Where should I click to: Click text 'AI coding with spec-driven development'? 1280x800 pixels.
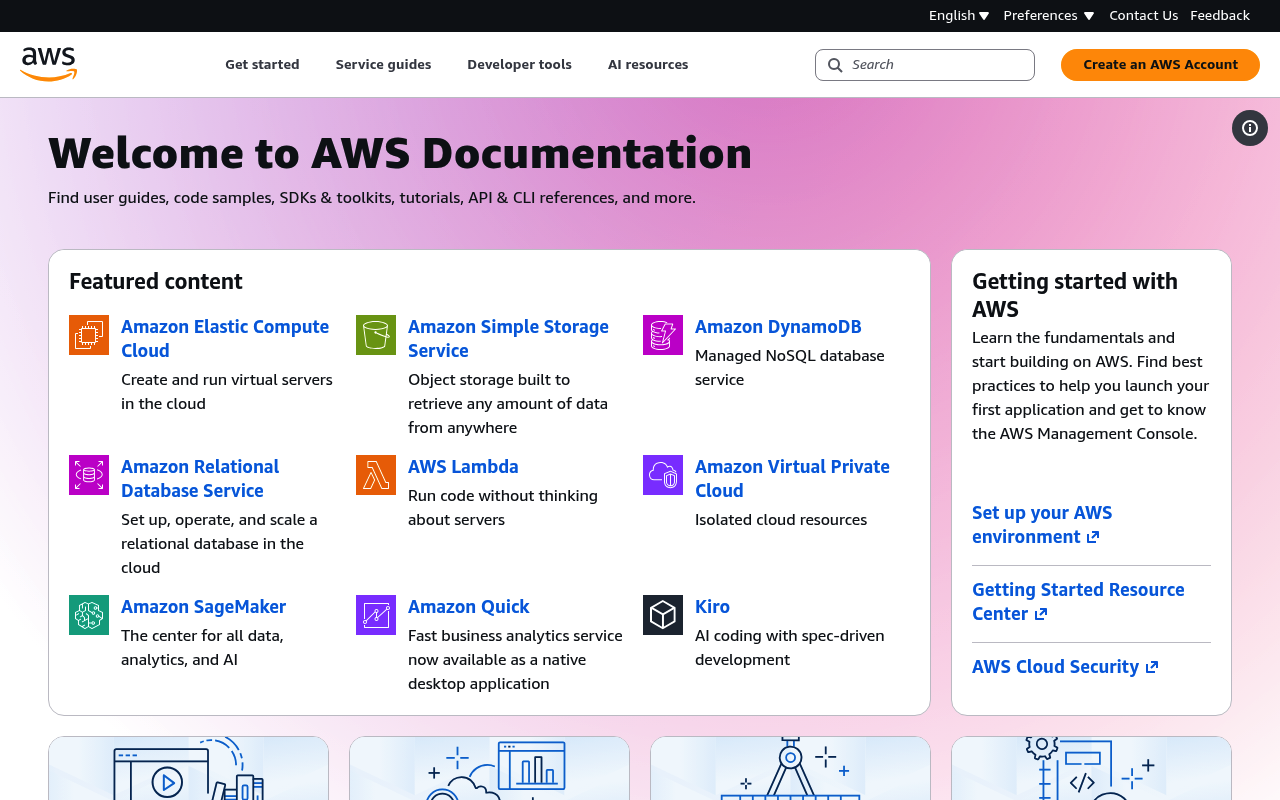tap(790, 648)
